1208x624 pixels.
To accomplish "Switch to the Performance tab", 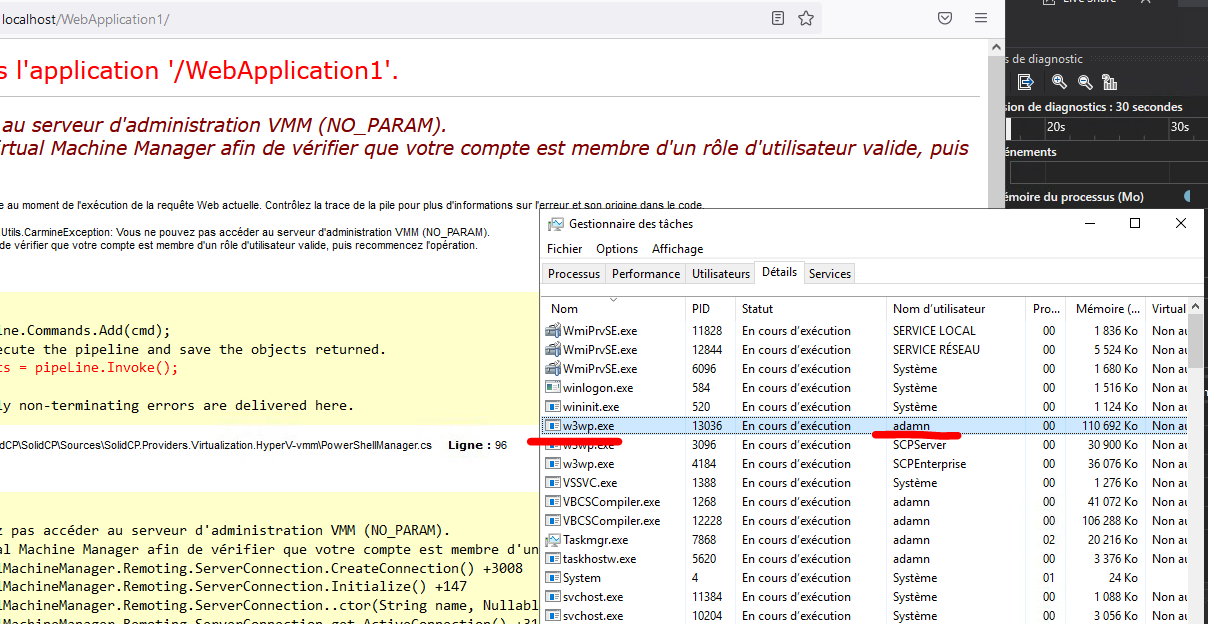I will 646,273.
